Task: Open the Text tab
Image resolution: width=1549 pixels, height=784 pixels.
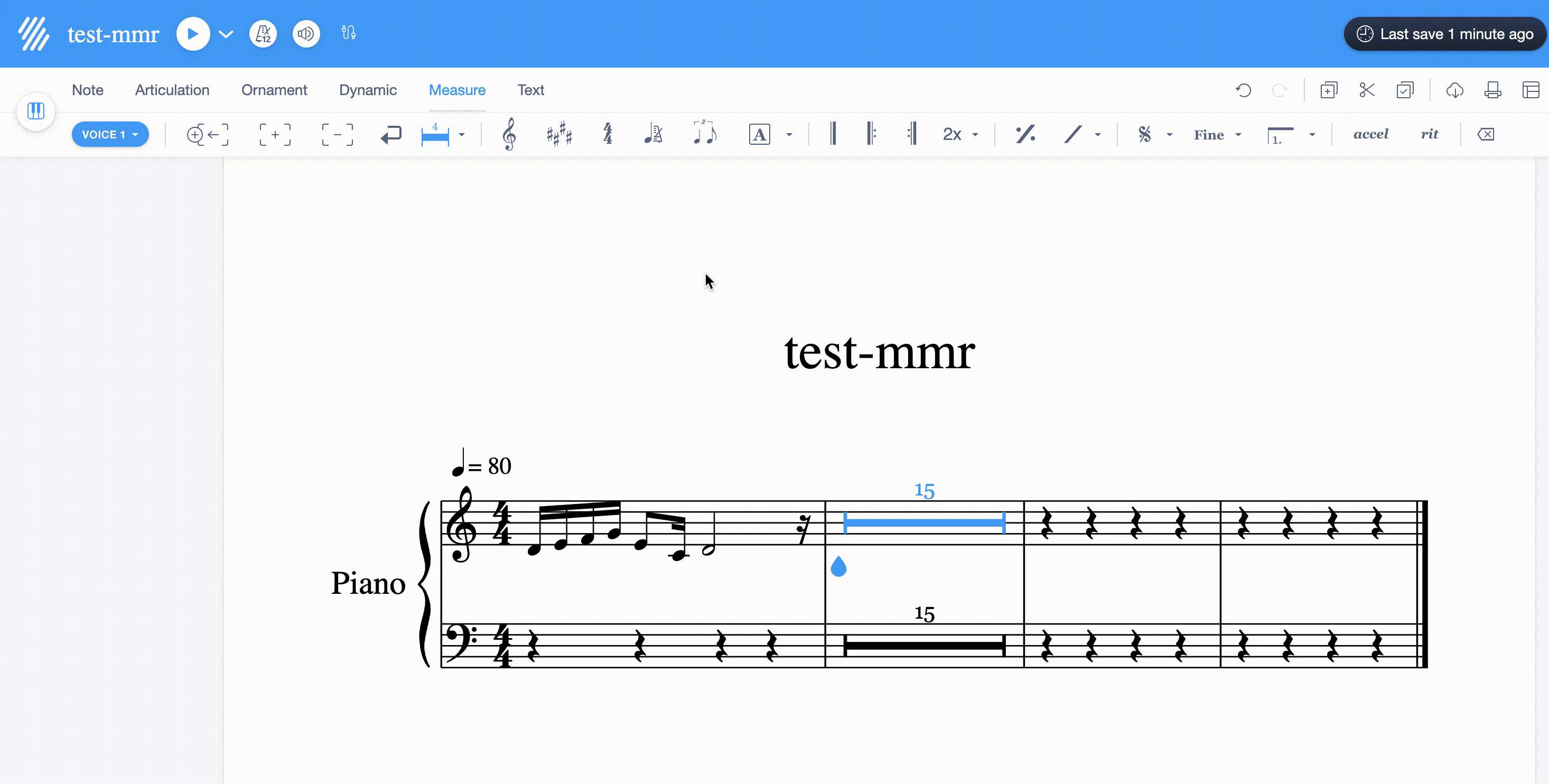Action: pos(530,90)
